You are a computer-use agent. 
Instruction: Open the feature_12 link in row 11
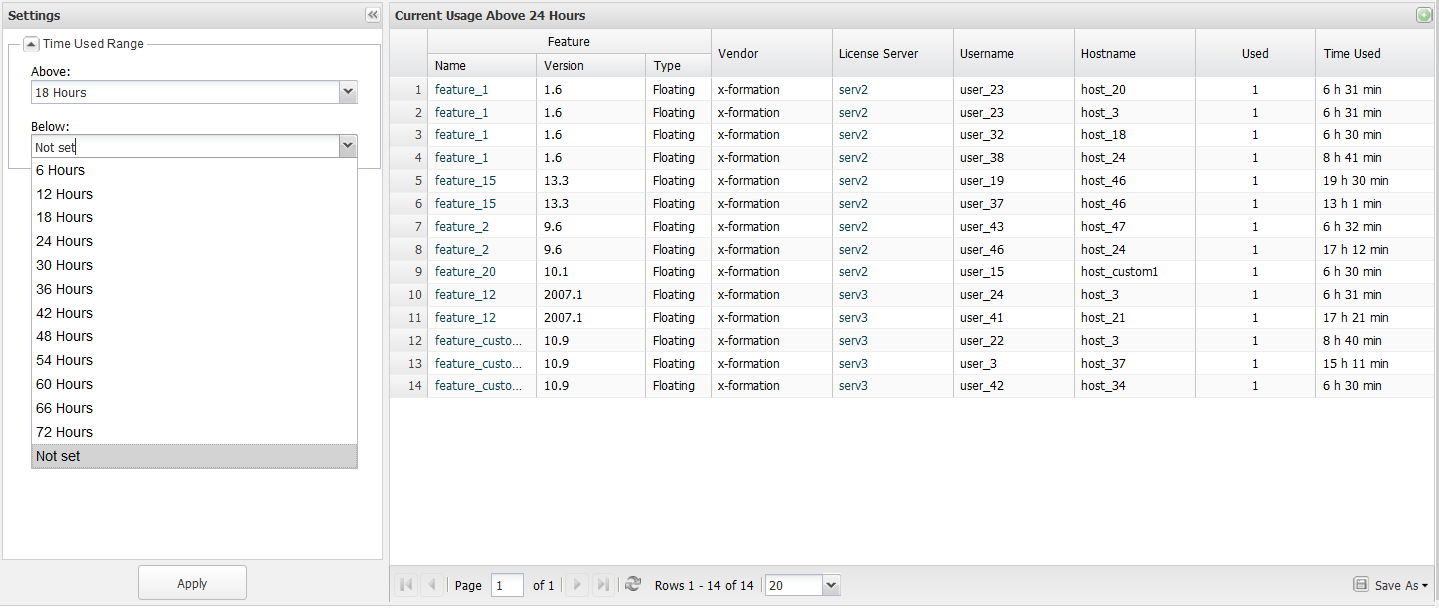coord(465,318)
